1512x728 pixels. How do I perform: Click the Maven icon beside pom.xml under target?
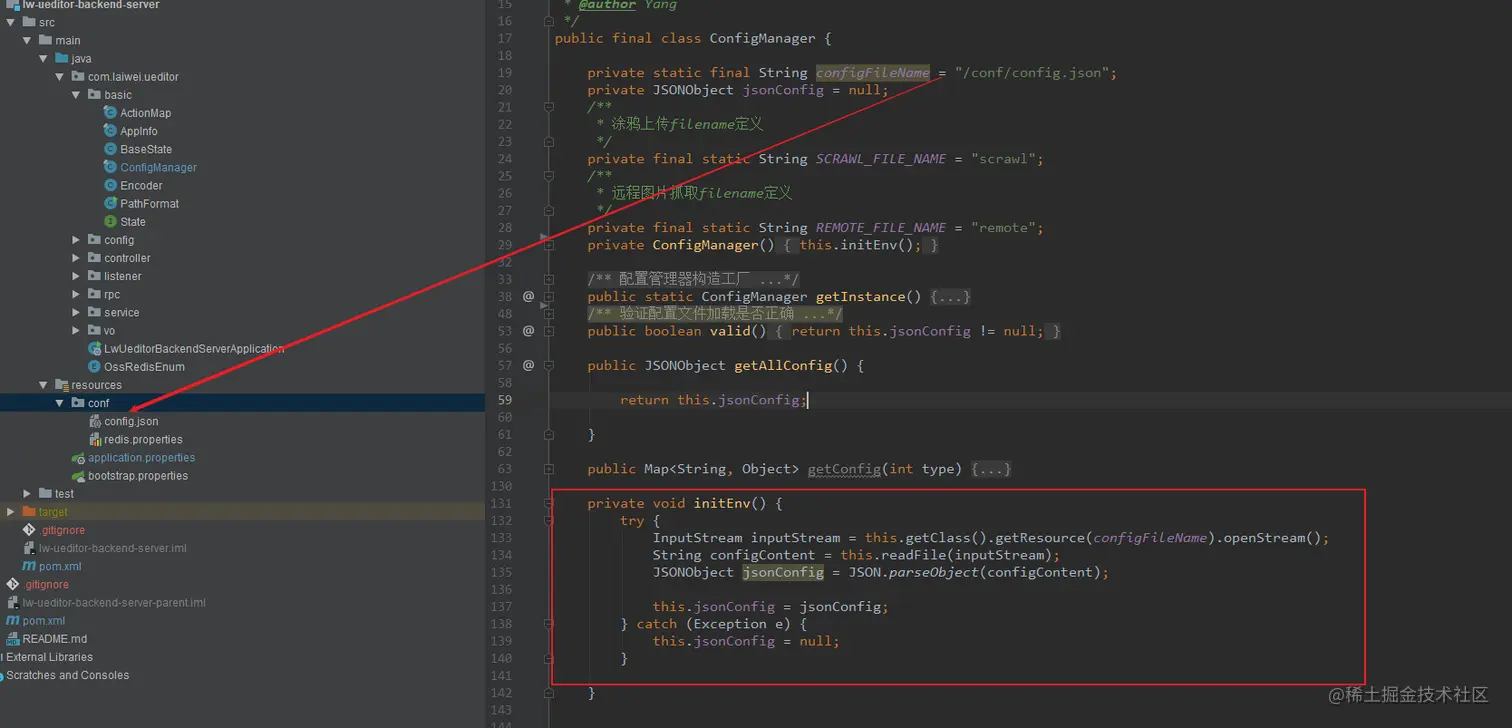[30, 566]
